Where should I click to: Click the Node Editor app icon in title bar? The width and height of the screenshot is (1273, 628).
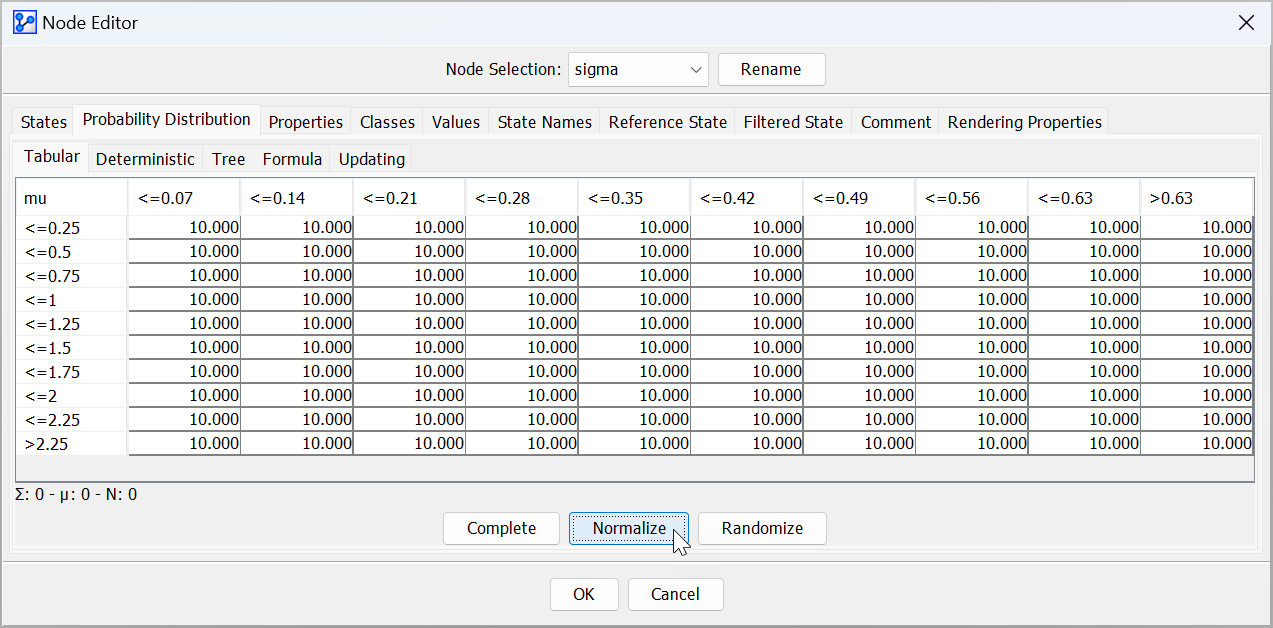pos(24,22)
